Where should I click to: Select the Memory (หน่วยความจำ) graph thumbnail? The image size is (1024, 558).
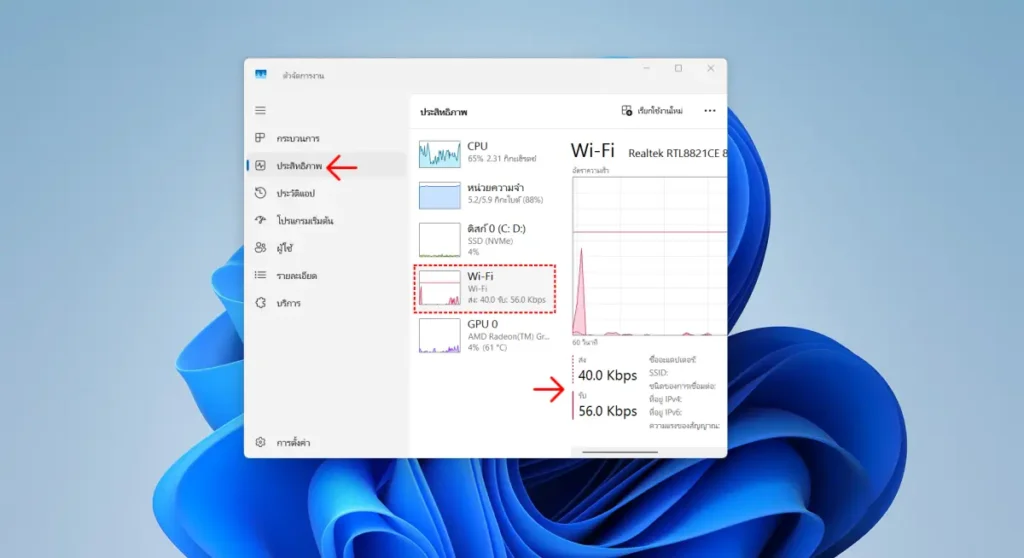(440, 195)
